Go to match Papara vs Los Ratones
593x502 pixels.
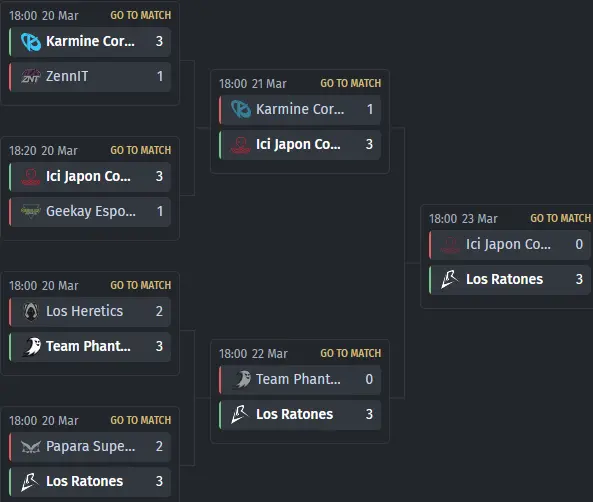point(141,420)
